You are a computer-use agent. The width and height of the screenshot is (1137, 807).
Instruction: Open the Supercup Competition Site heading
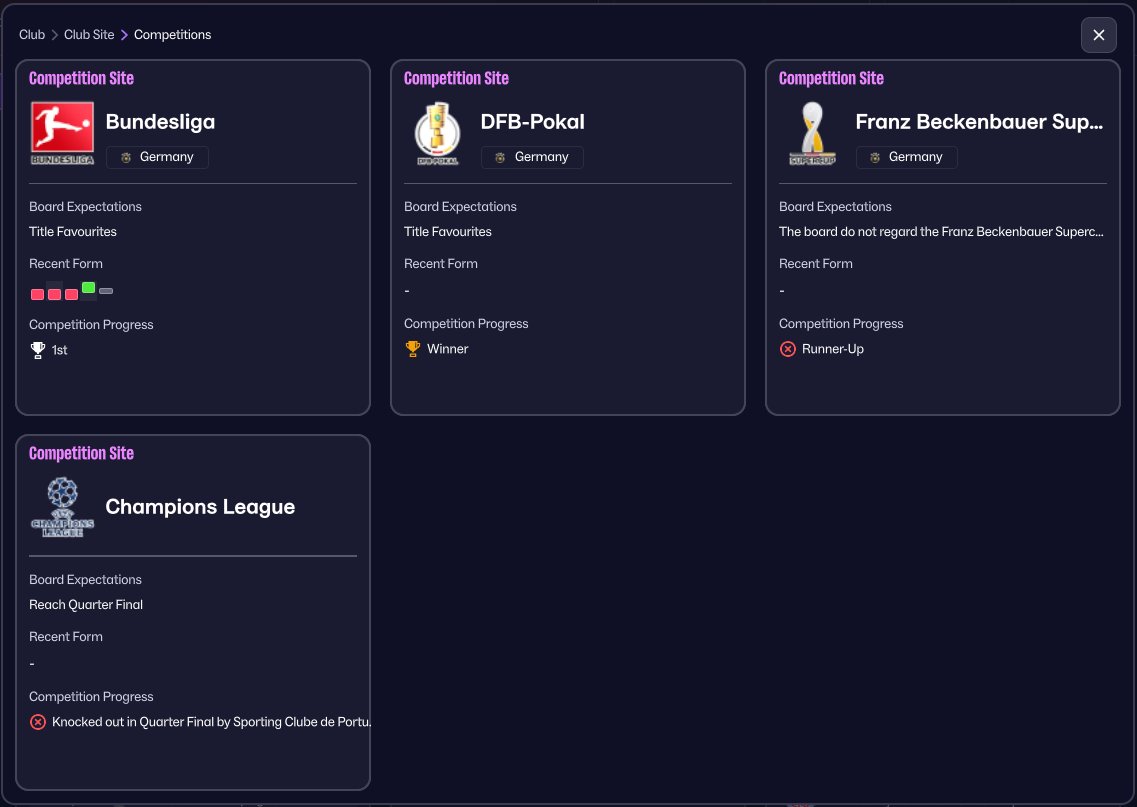(x=831, y=78)
